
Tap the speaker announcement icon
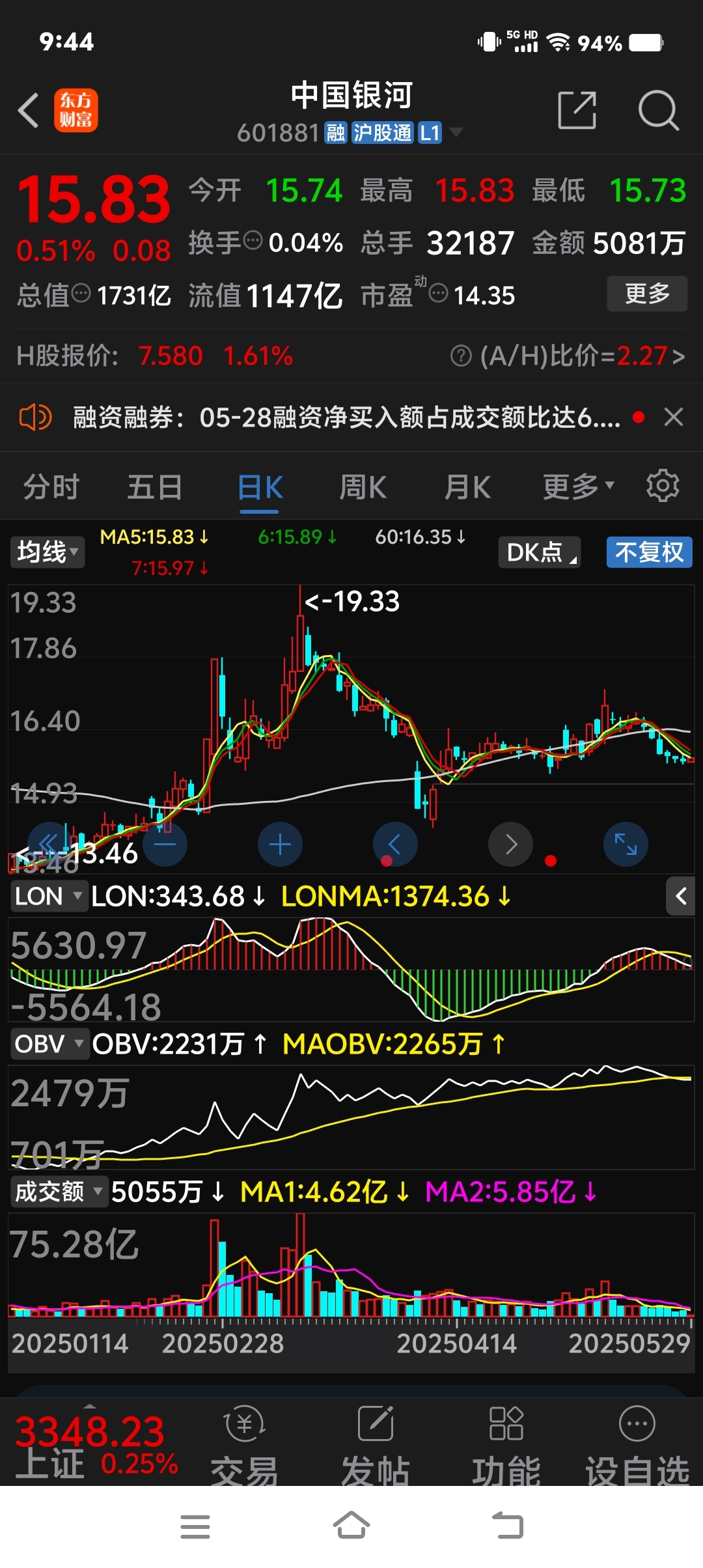click(x=35, y=417)
